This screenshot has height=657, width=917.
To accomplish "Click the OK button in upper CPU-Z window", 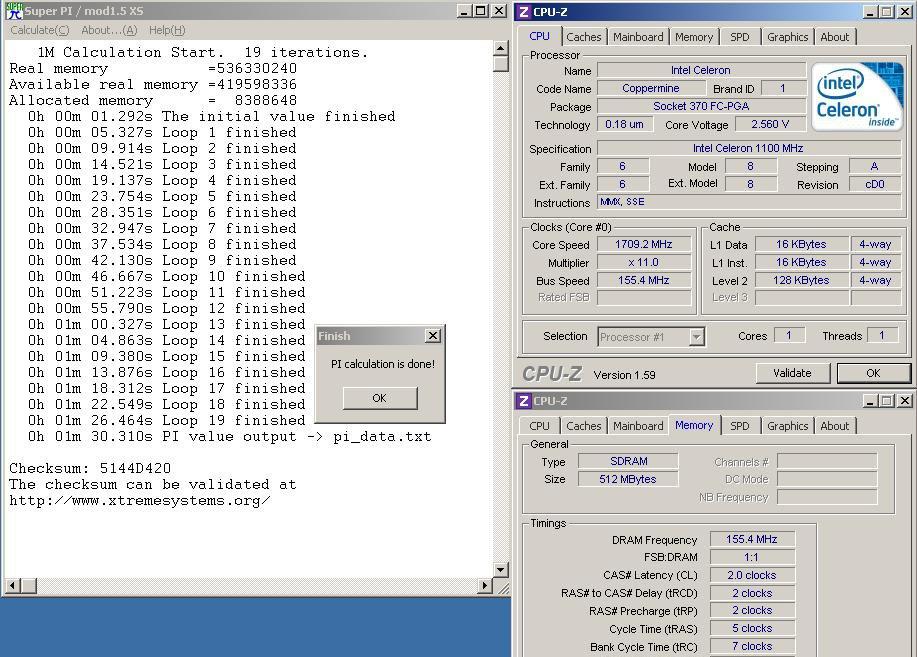I will pos(874,373).
